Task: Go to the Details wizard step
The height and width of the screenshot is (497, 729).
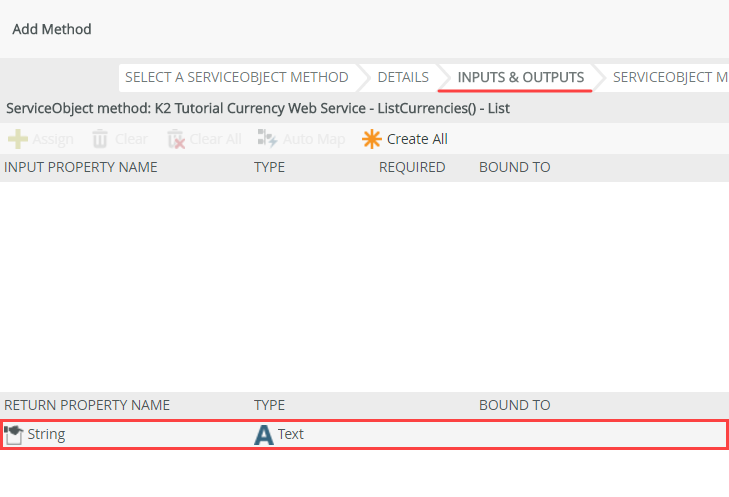Action: [x=403, y=77]
